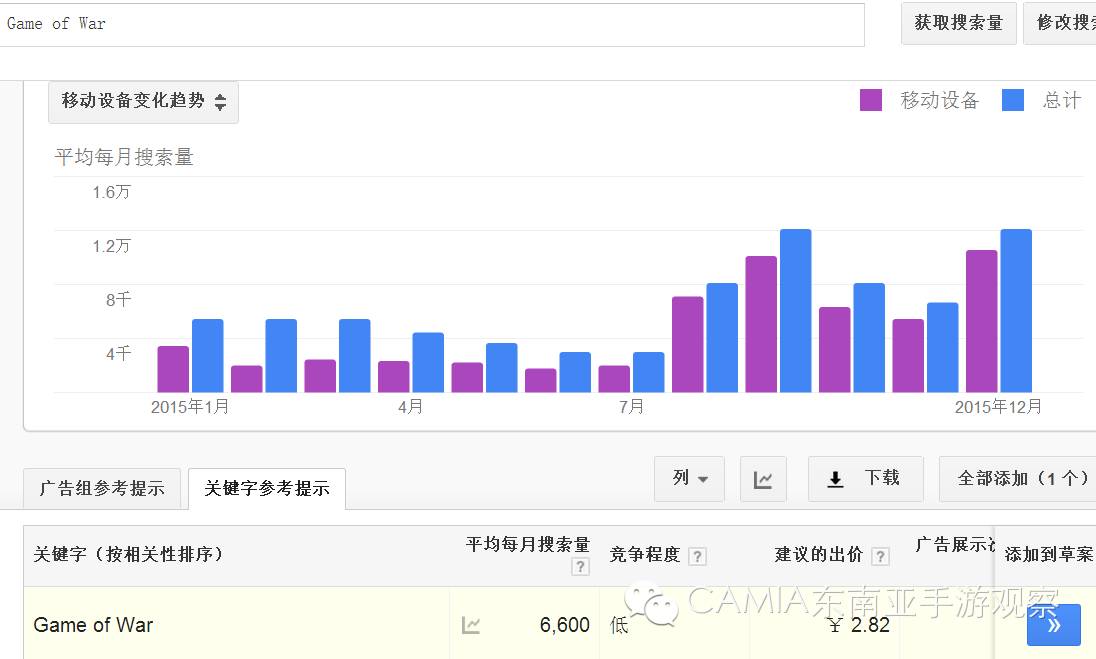
Task: Open the 移动设备变化趋势 dropdown
Action: coord(143,101)
